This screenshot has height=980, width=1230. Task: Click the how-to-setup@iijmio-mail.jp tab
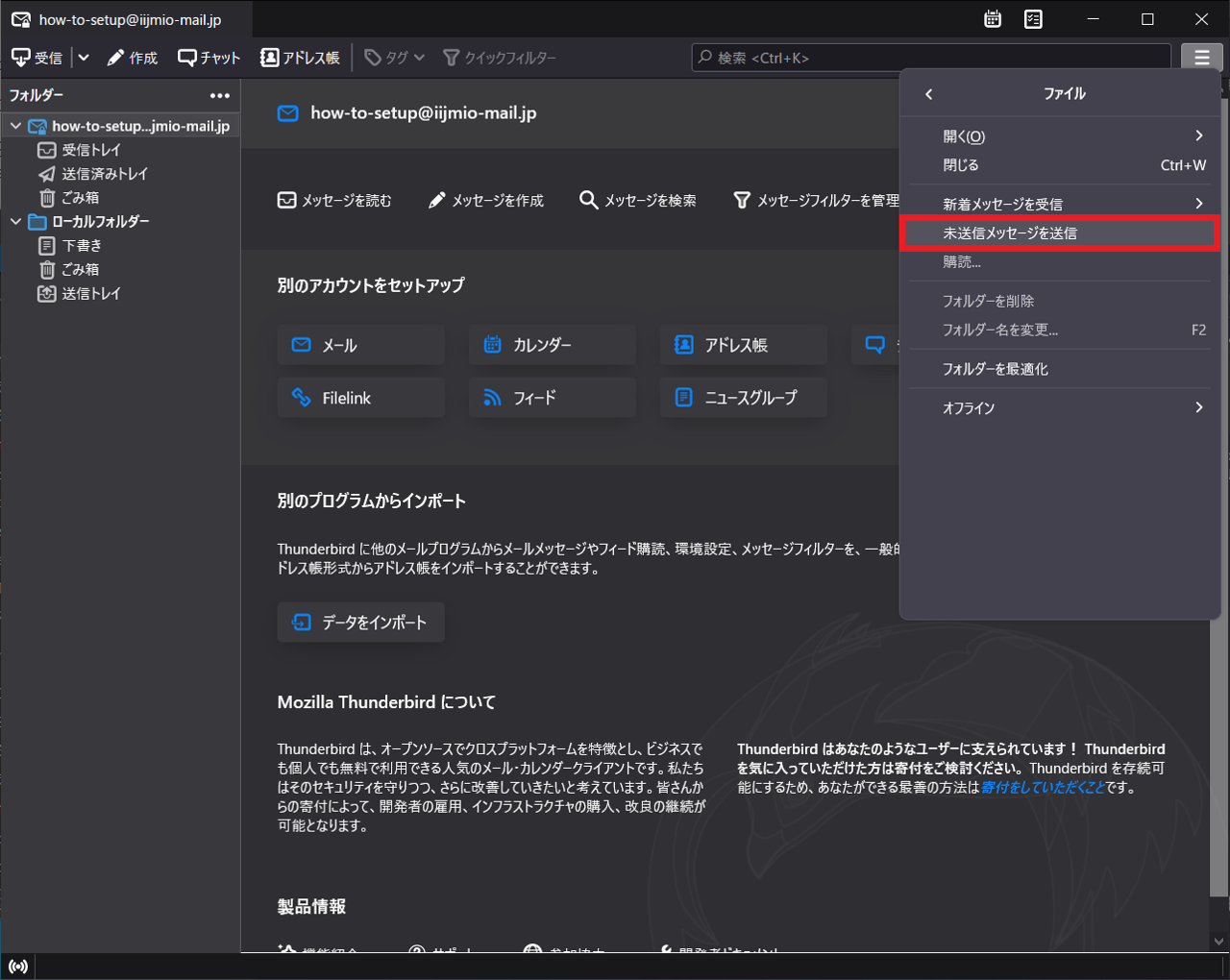pyautogui.click(x=127, y=19)
